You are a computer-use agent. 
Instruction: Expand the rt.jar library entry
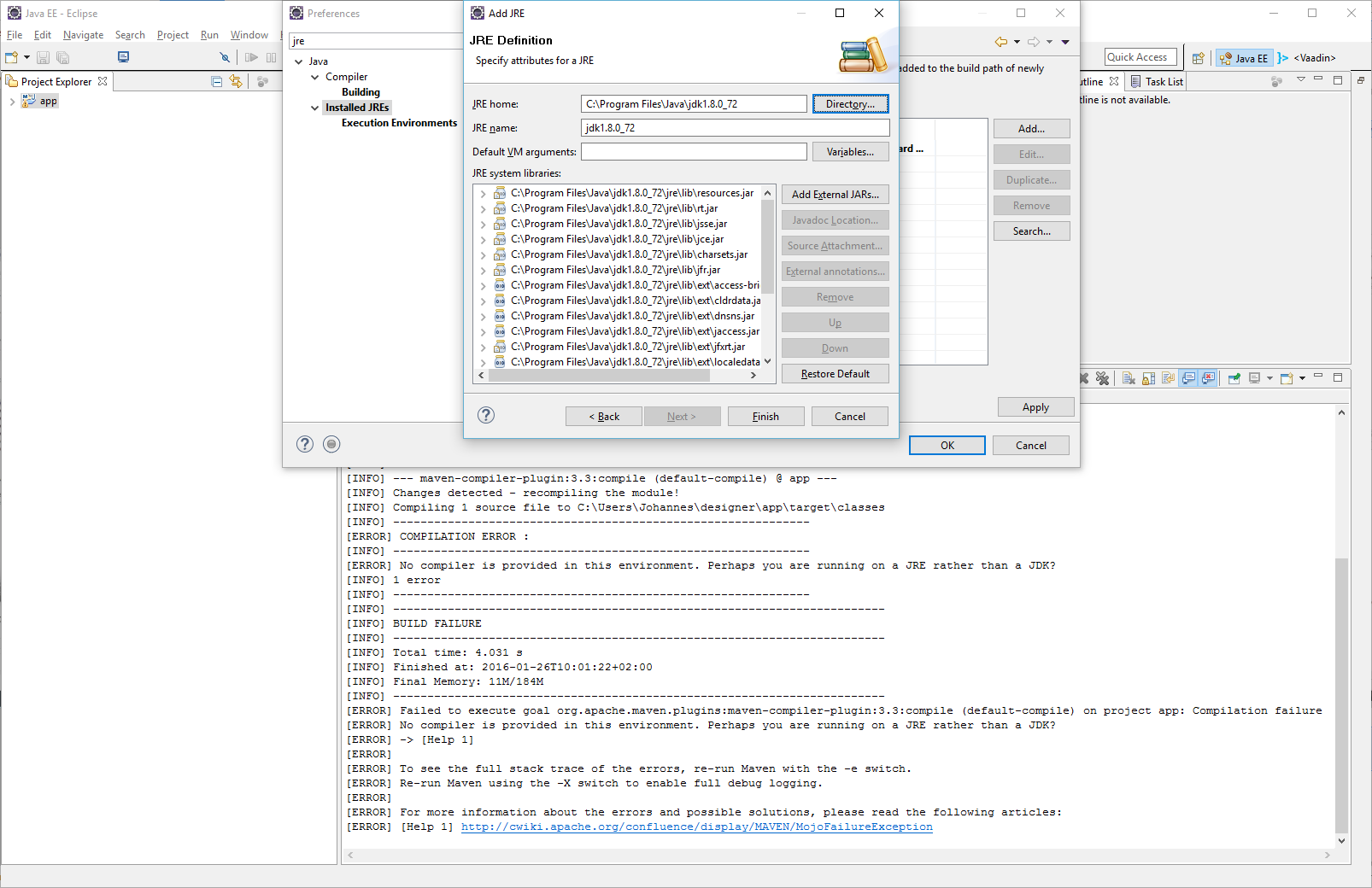483,209
